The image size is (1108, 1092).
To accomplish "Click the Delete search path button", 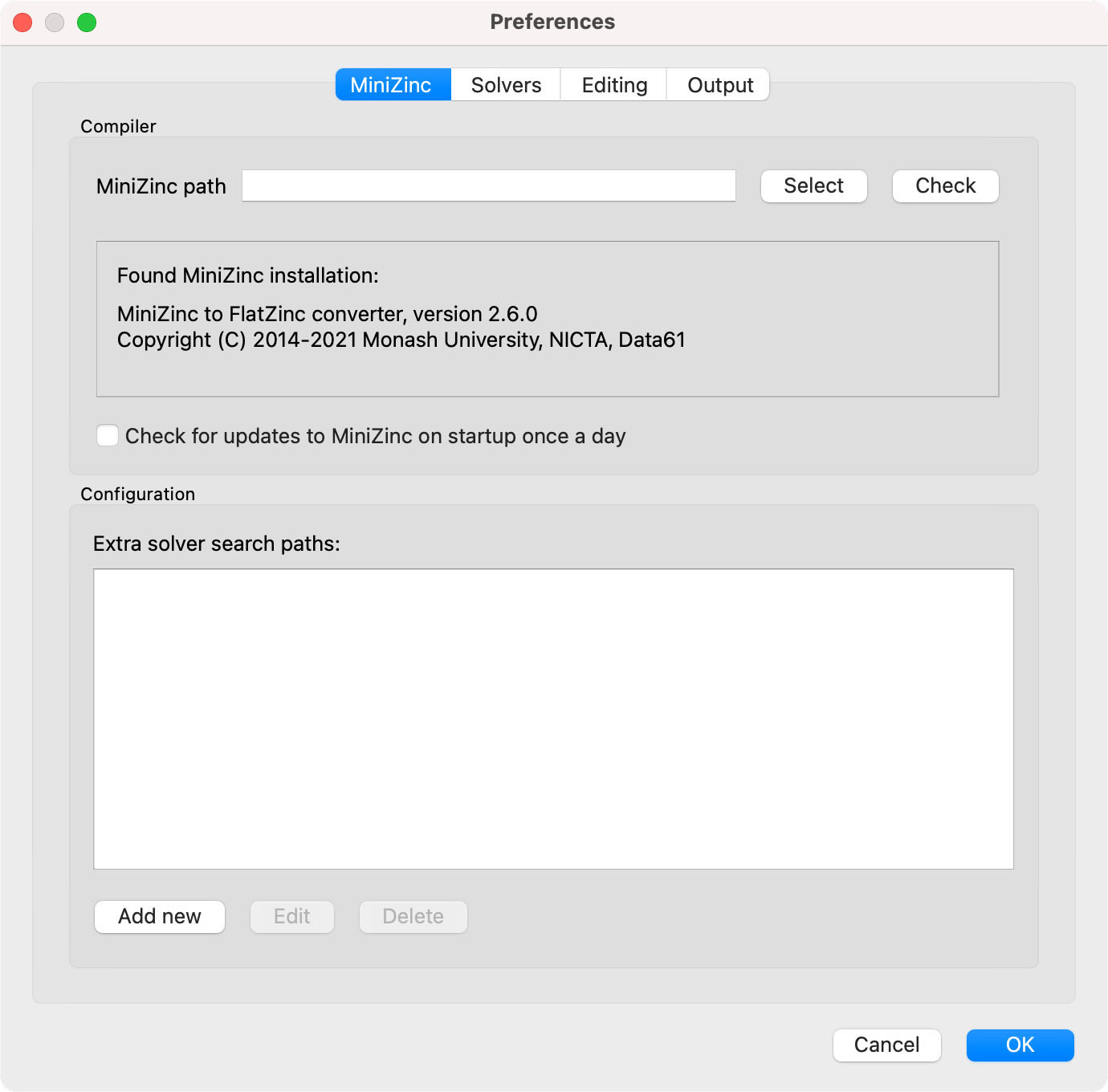I will (413, 916).
